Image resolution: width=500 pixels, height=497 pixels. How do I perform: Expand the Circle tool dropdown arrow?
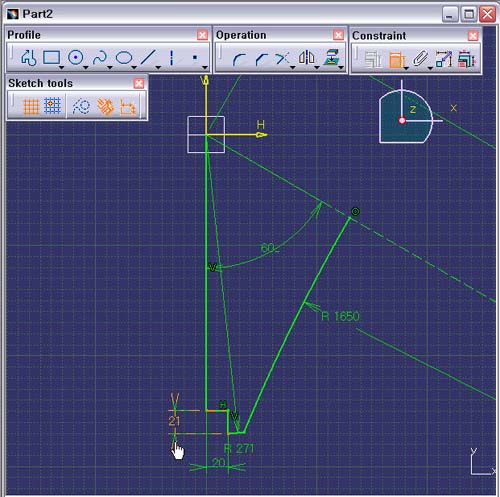(86, 68)
